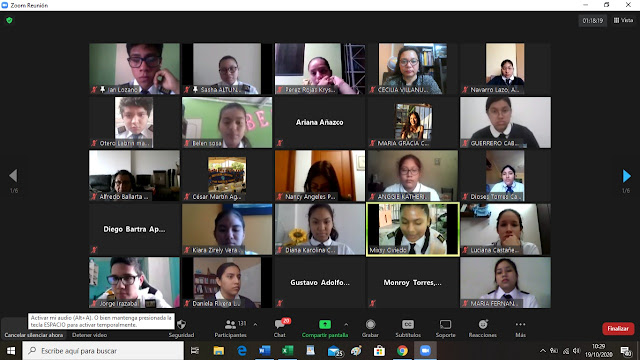
Task: Open the Participantes panel
Action: pyautogui.click(x=231, y=329)
